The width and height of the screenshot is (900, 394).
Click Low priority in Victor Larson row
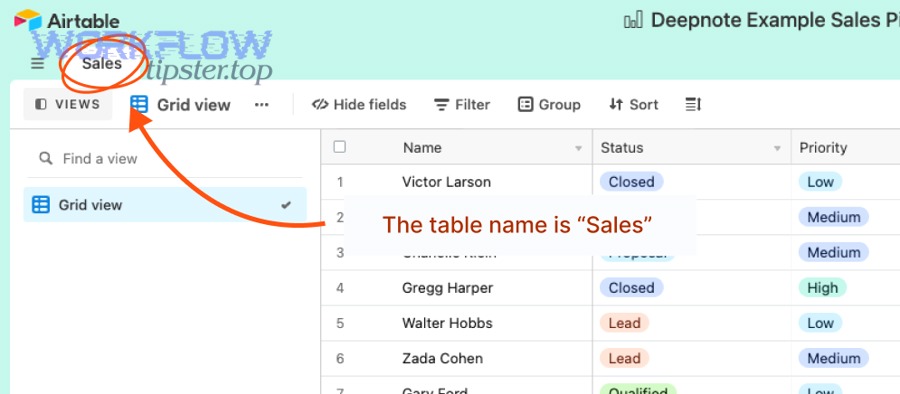pyautogui.click(x=820, y=182)
